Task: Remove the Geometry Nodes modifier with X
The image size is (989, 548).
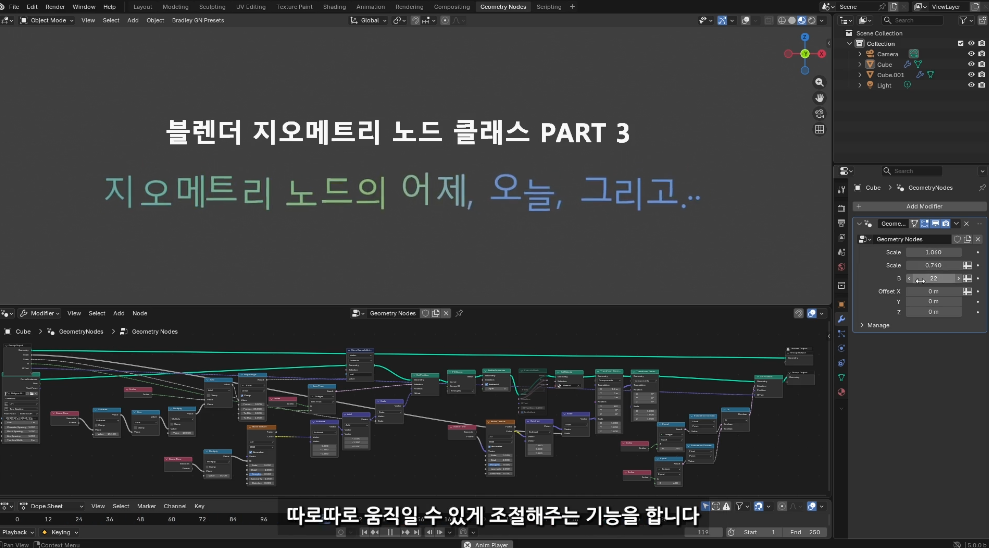Action: 966,223
